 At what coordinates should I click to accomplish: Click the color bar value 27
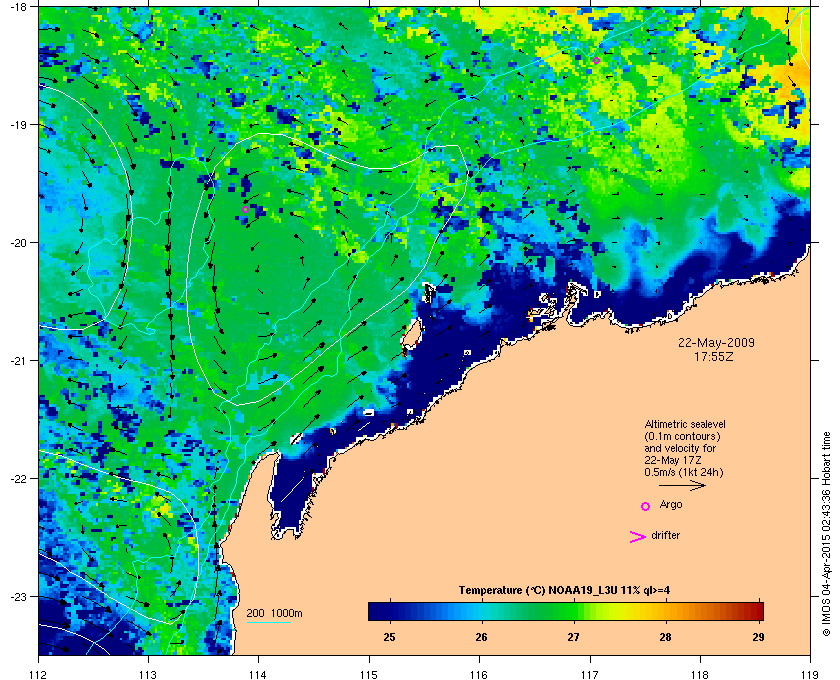click(x=574, y=637)
